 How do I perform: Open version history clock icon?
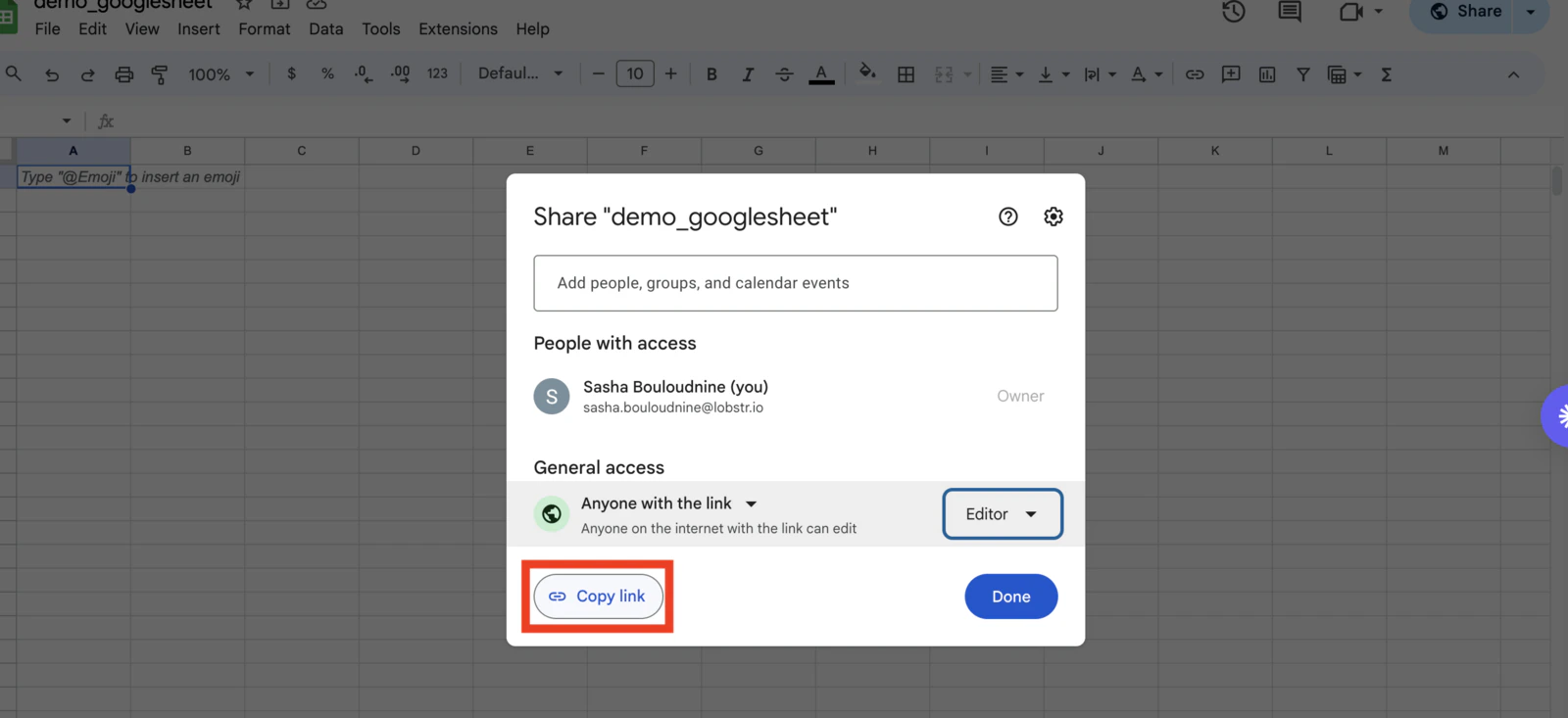(1234, 11)
